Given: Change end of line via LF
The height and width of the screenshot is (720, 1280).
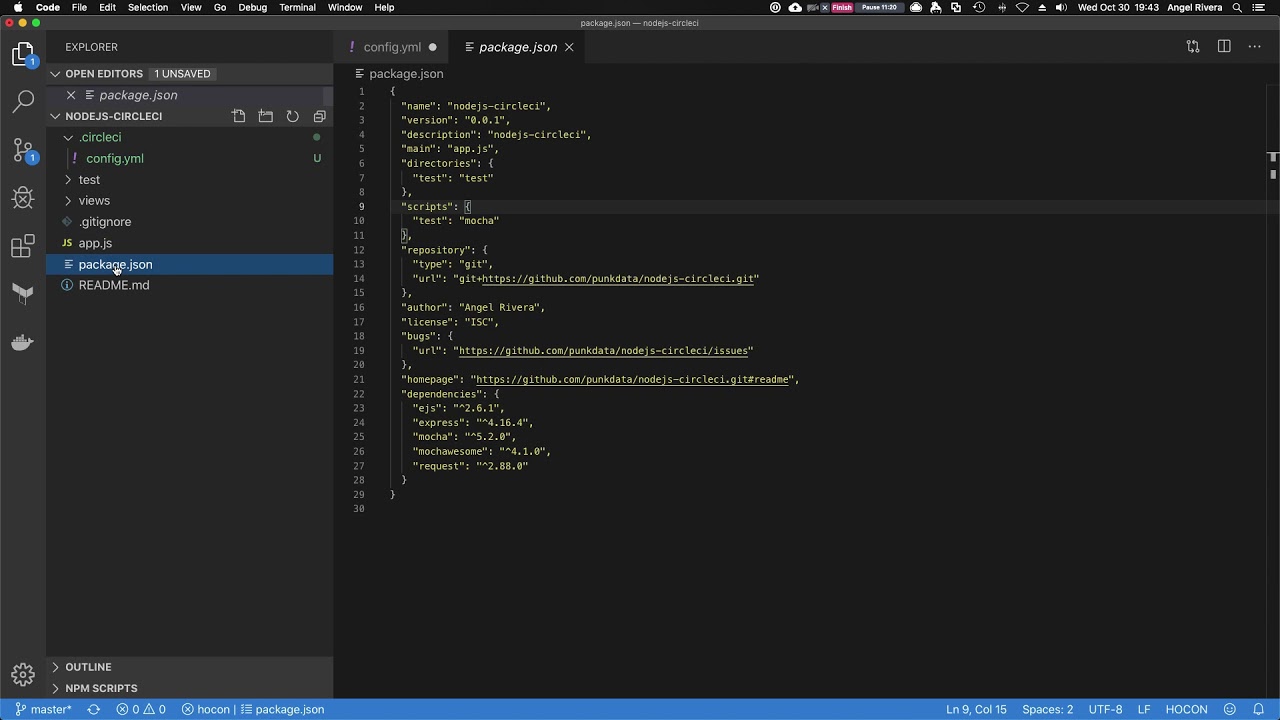Looking at the screenshot, I should [1144, 709].
